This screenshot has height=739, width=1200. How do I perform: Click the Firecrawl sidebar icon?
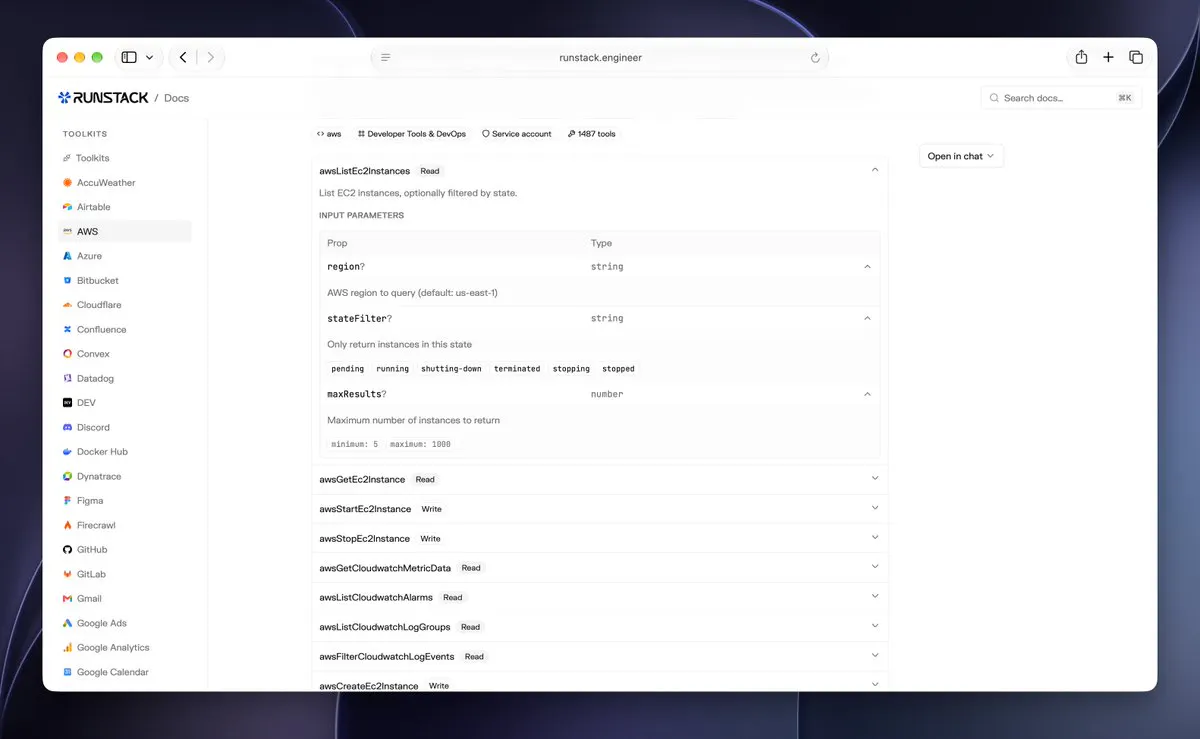tap(67, 526)
